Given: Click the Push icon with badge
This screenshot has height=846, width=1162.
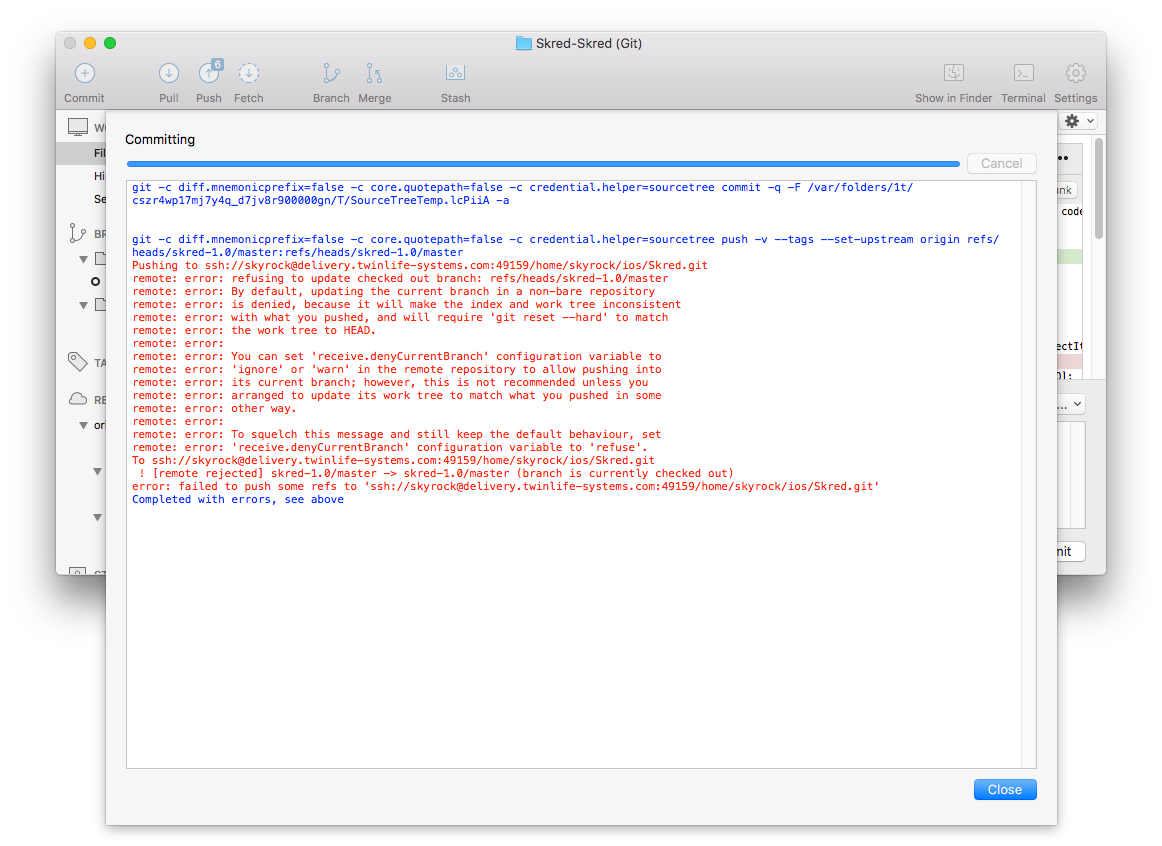Looking at the screenshot, I should coord(210,72).
